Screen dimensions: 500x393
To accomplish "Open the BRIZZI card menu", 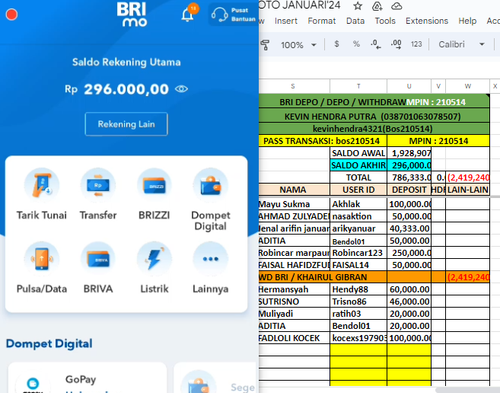I will click(154, 195).
